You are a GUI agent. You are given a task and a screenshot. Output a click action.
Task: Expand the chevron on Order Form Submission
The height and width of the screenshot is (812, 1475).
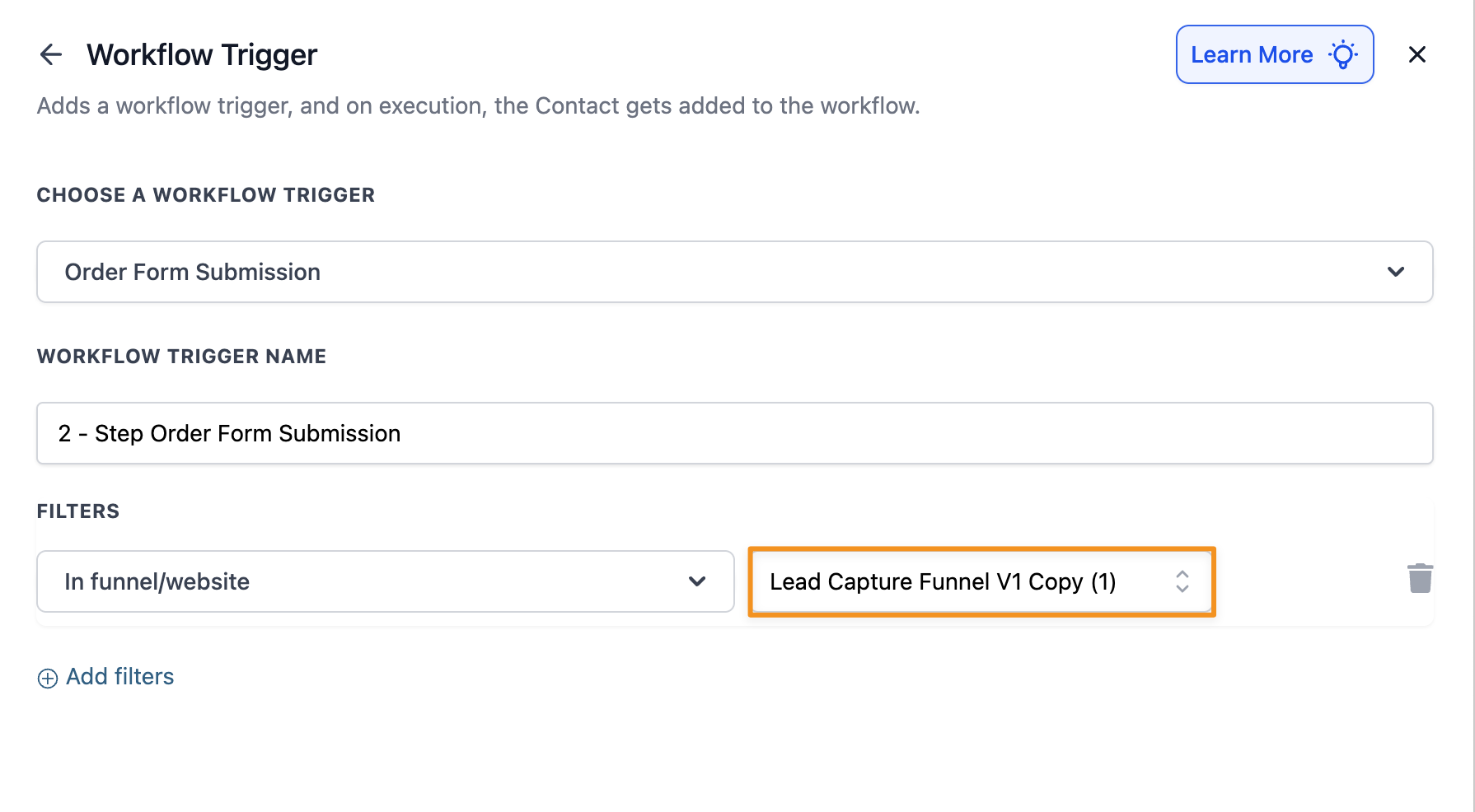[1396, 272]
